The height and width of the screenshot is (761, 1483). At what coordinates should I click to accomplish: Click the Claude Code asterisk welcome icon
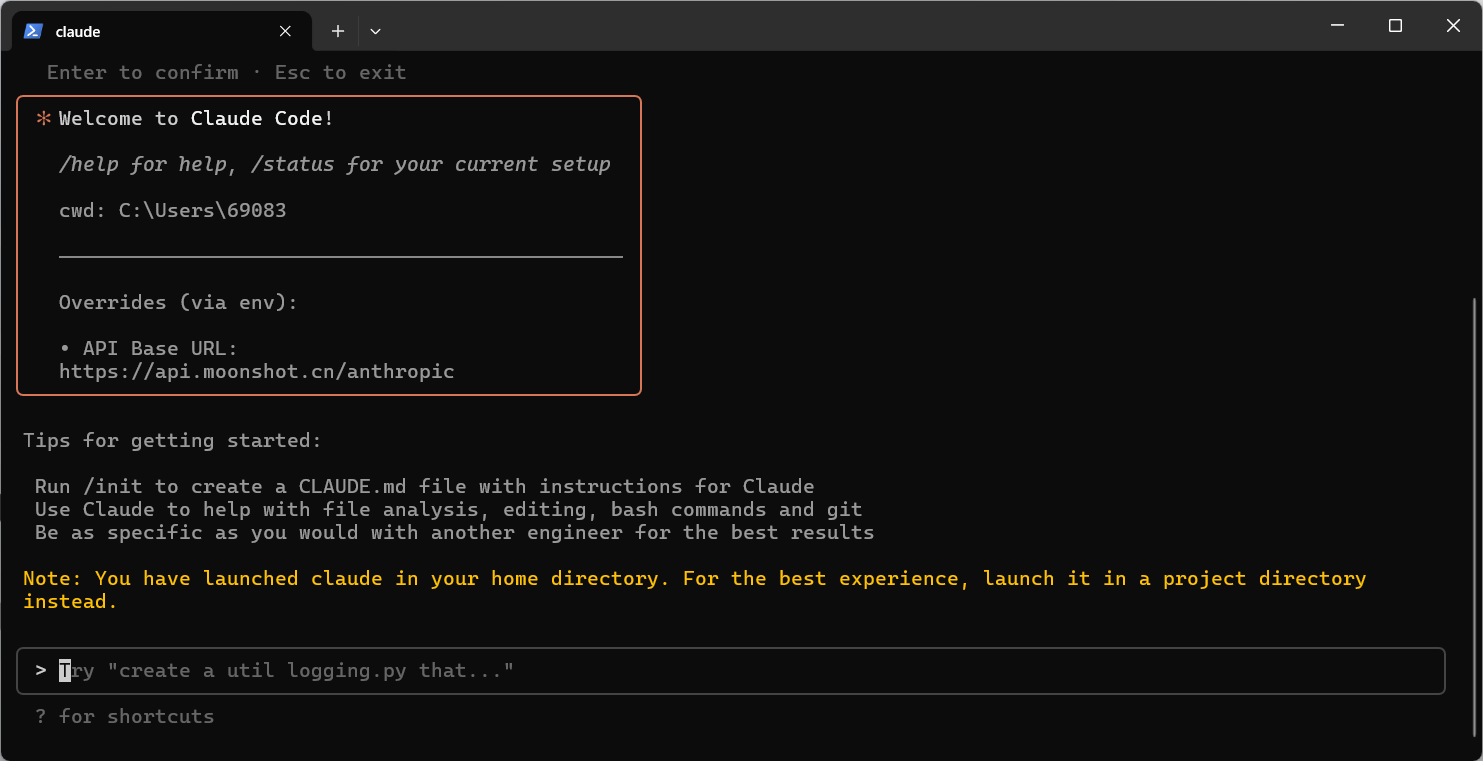click(x=42, y=117)
